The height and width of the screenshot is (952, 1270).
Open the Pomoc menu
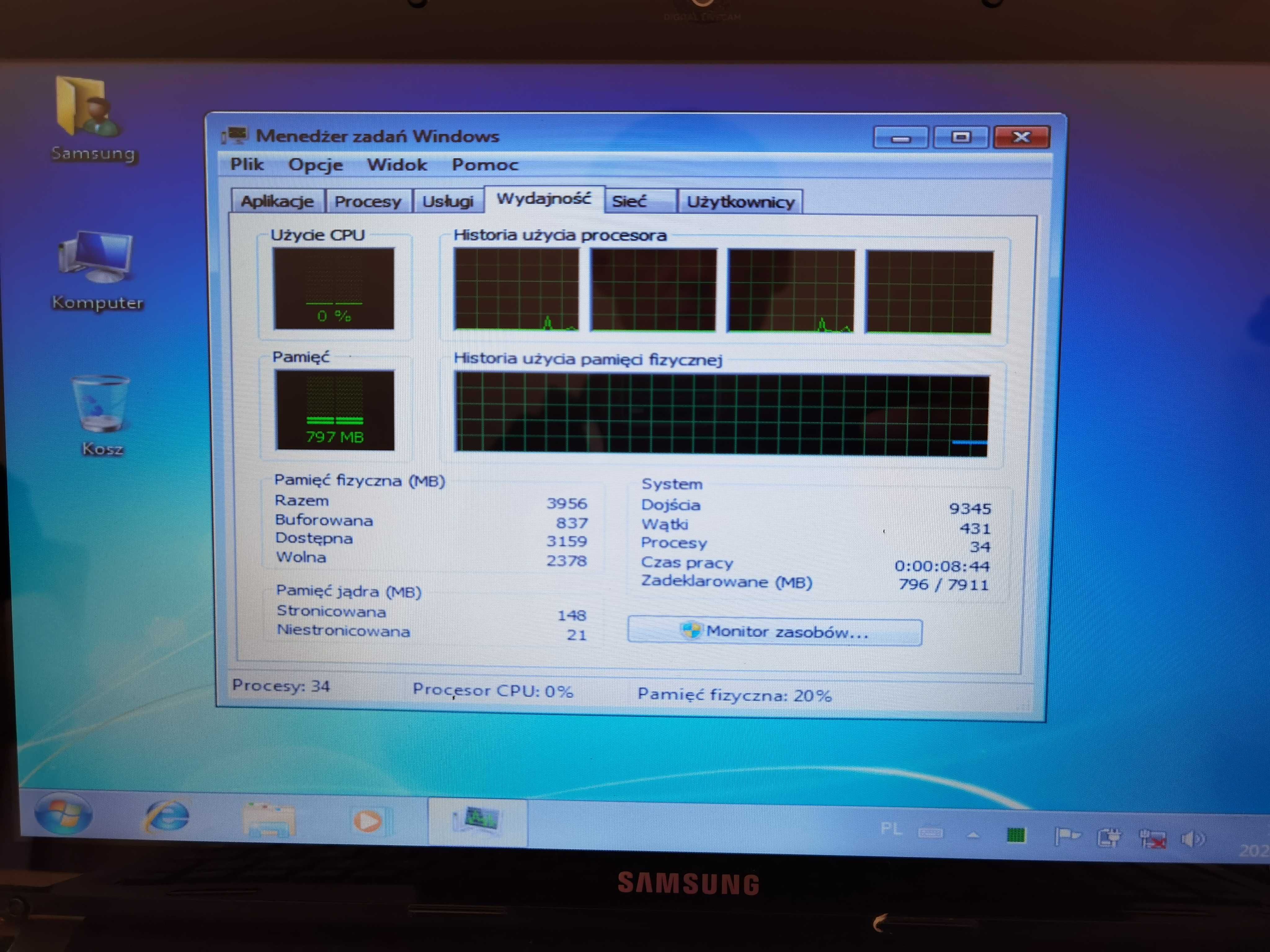point(485,165)
